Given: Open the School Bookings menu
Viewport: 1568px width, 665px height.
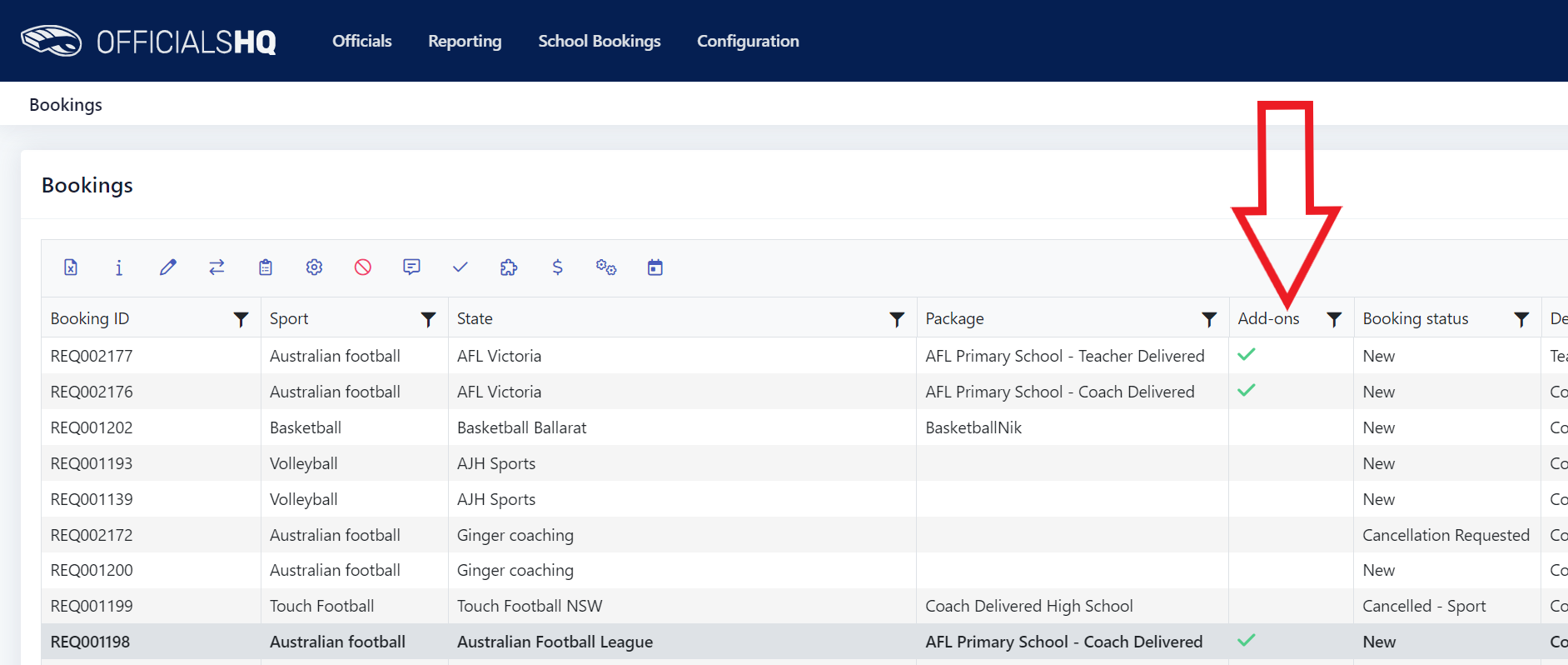Looking at the screenshot, I should [x=600, y=41].
